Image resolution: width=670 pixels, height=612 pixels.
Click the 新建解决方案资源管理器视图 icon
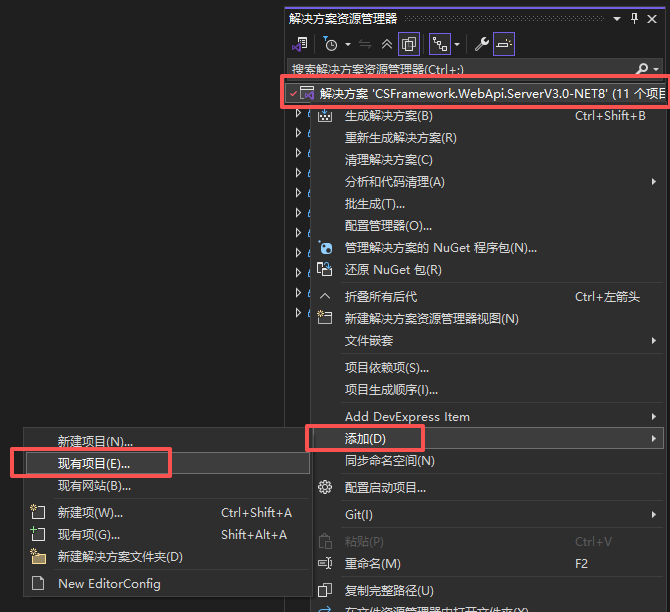[325, 318]
